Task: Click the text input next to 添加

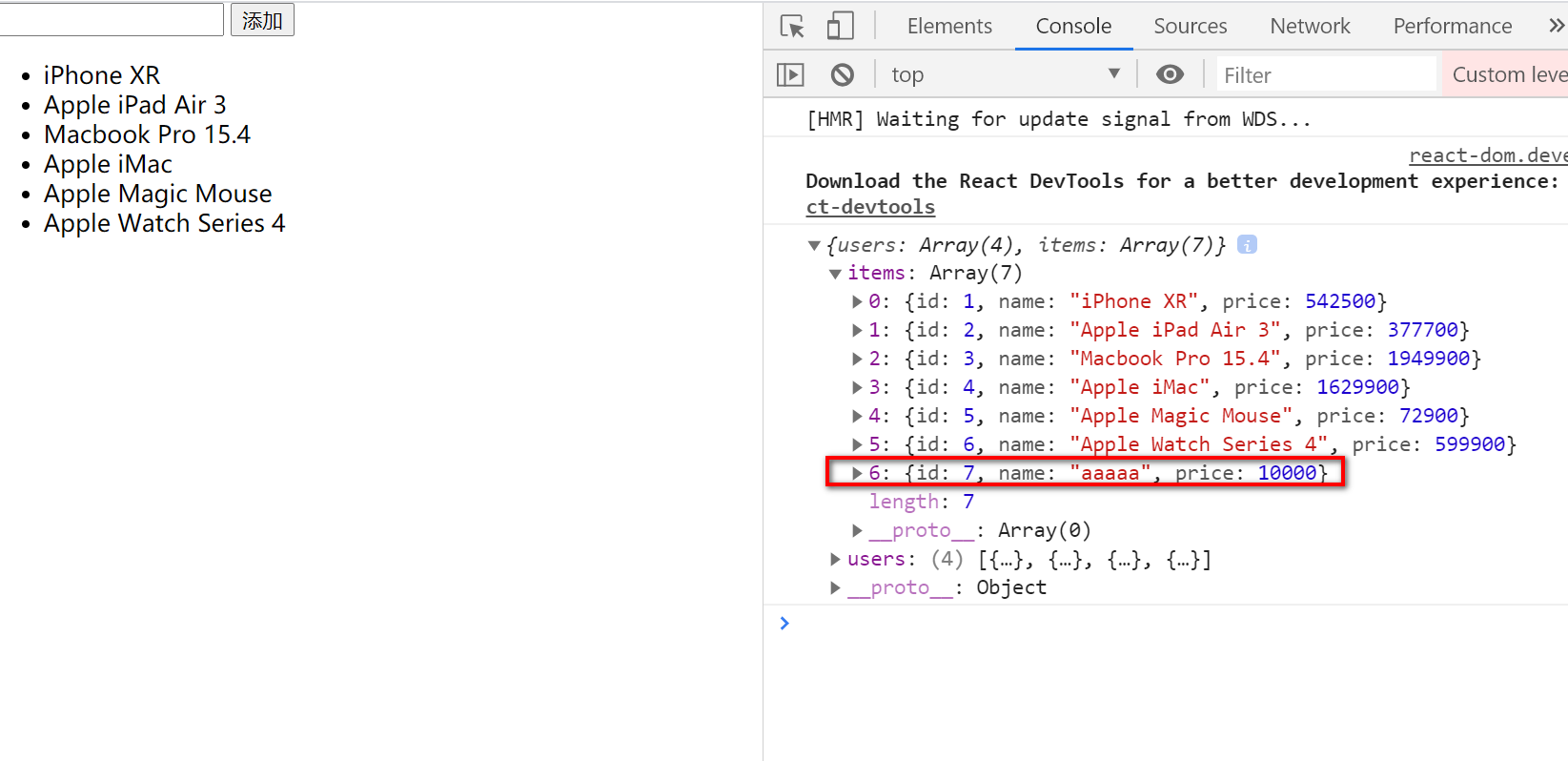Action: pos(111,19)
